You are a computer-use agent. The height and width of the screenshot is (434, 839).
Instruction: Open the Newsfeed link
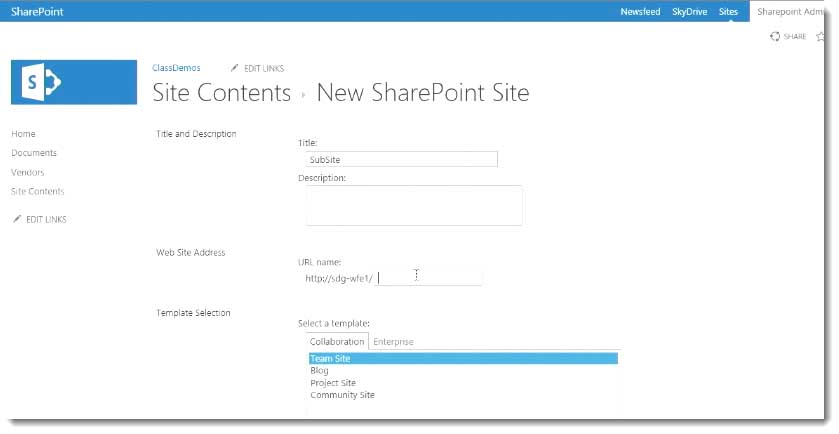click(640, 11)
